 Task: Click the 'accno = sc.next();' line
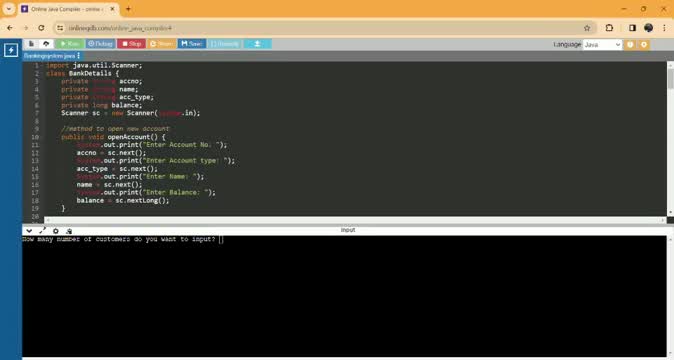click(111, 153)
